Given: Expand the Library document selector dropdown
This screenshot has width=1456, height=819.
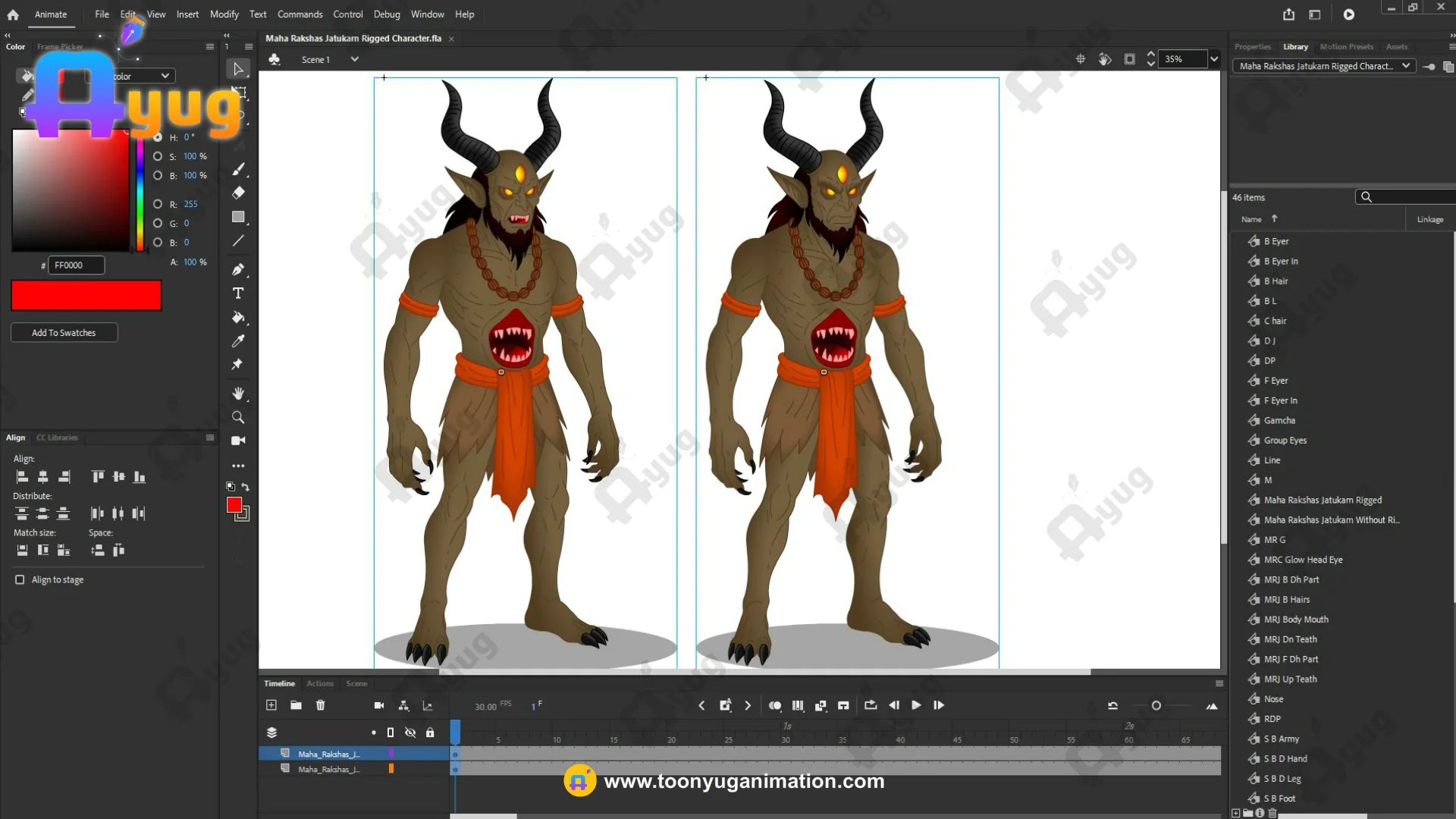Looking at the screenshot, I should point(1405,66).
